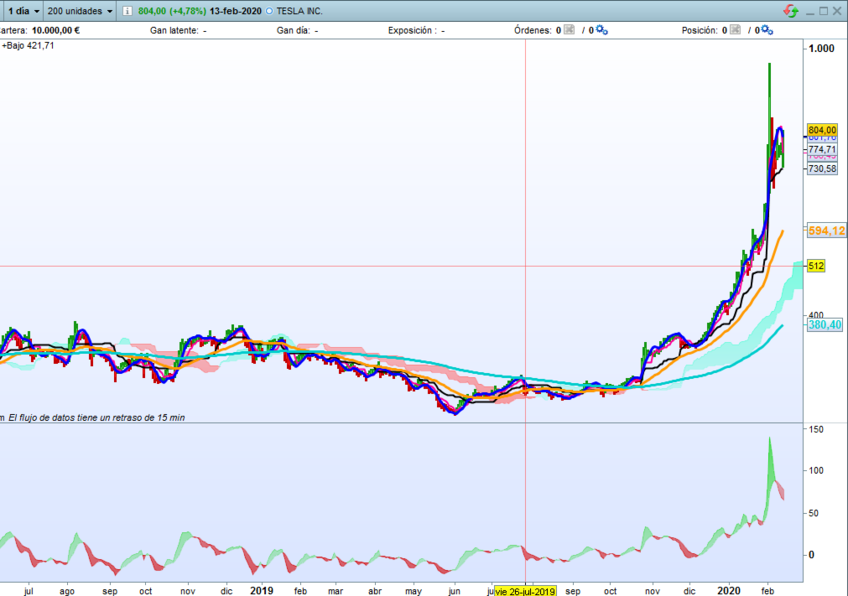Screen dimensions: 848x596
Task: Click the 1.000 label on price axis
Action: click(822, 49)
